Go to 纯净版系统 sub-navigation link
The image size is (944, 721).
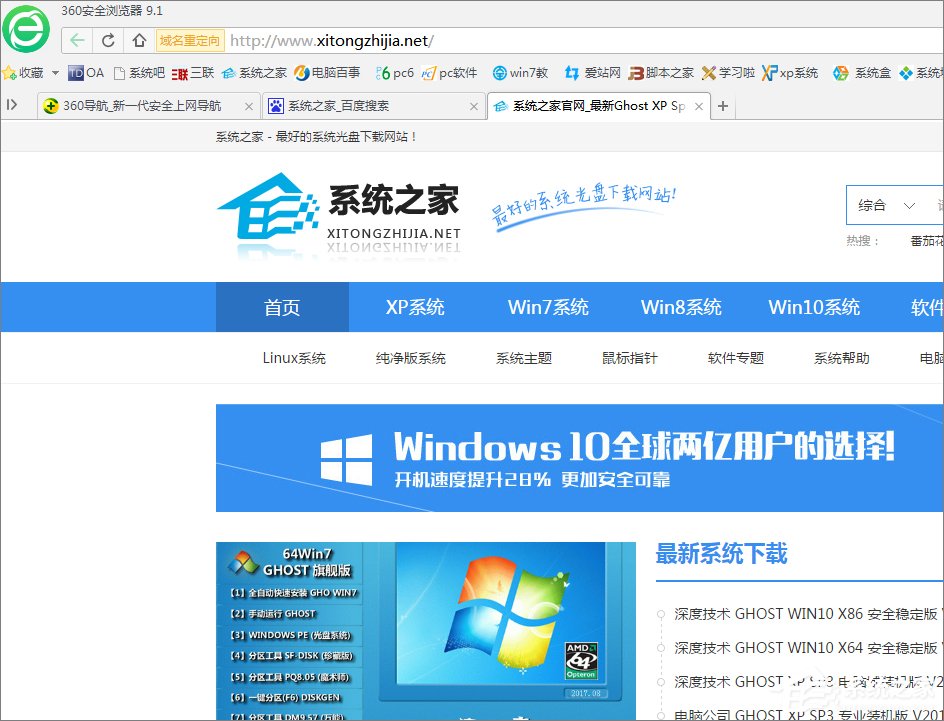click(411, 358)
